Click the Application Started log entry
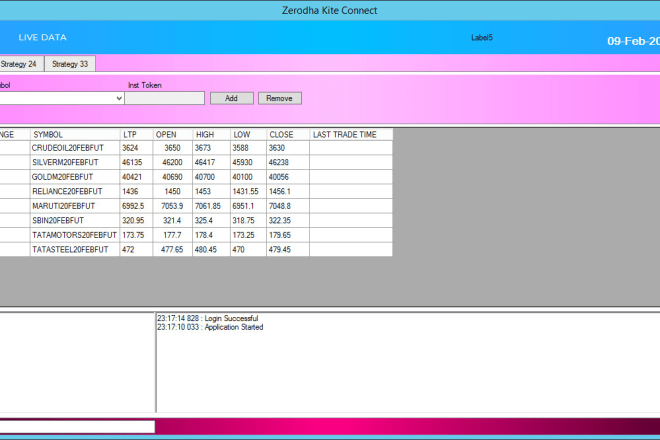Viewport: 660px width, 440px height. coord(210,327)
